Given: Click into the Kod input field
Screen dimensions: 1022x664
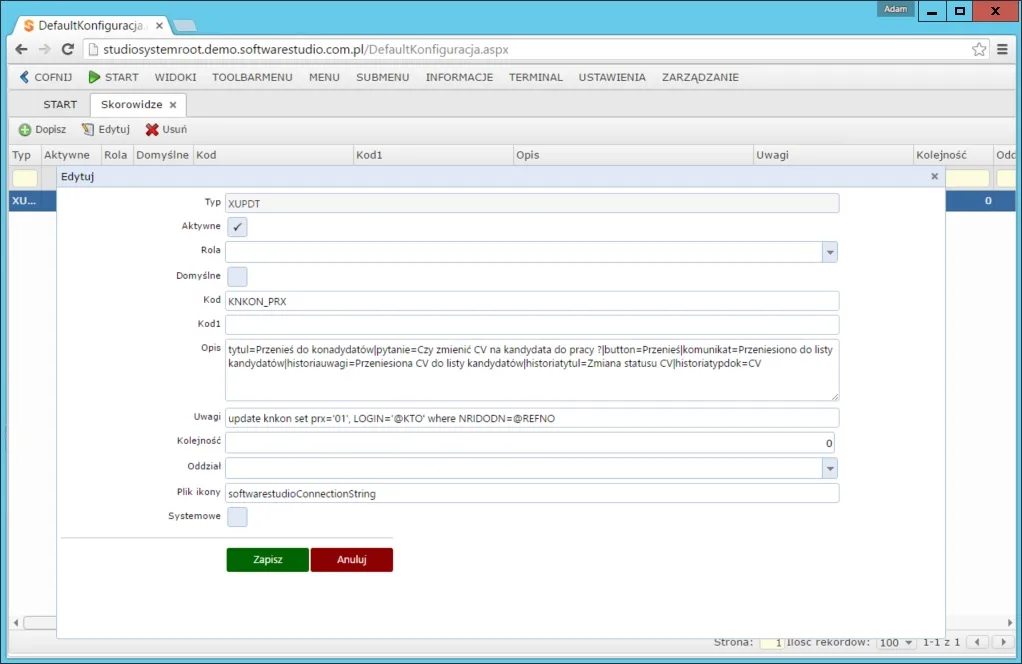Looking at the screenshot, I should coord(532,302).
